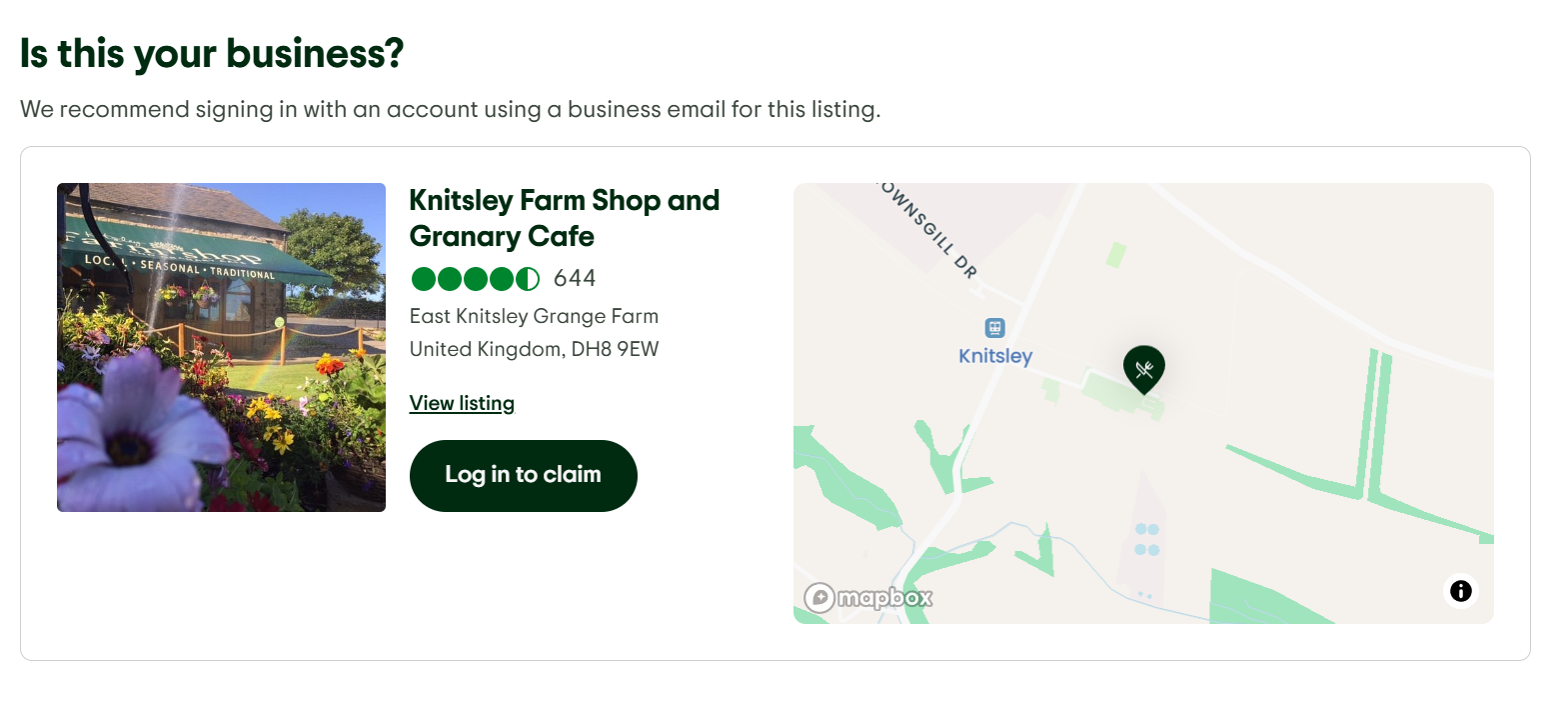Click the fourth green rating bubble
1568x706 pixels.
pos(500,278)
